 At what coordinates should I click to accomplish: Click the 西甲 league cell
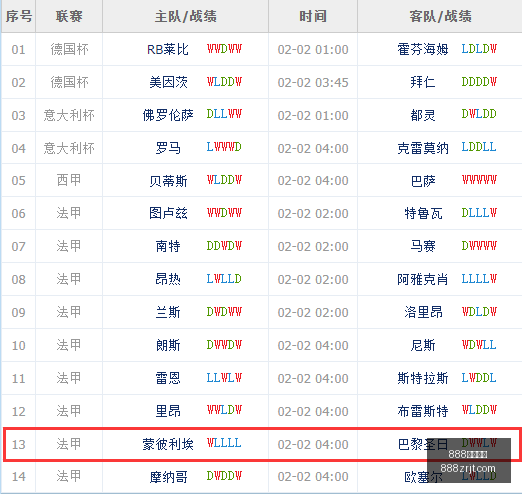click(x=69, y=180)
